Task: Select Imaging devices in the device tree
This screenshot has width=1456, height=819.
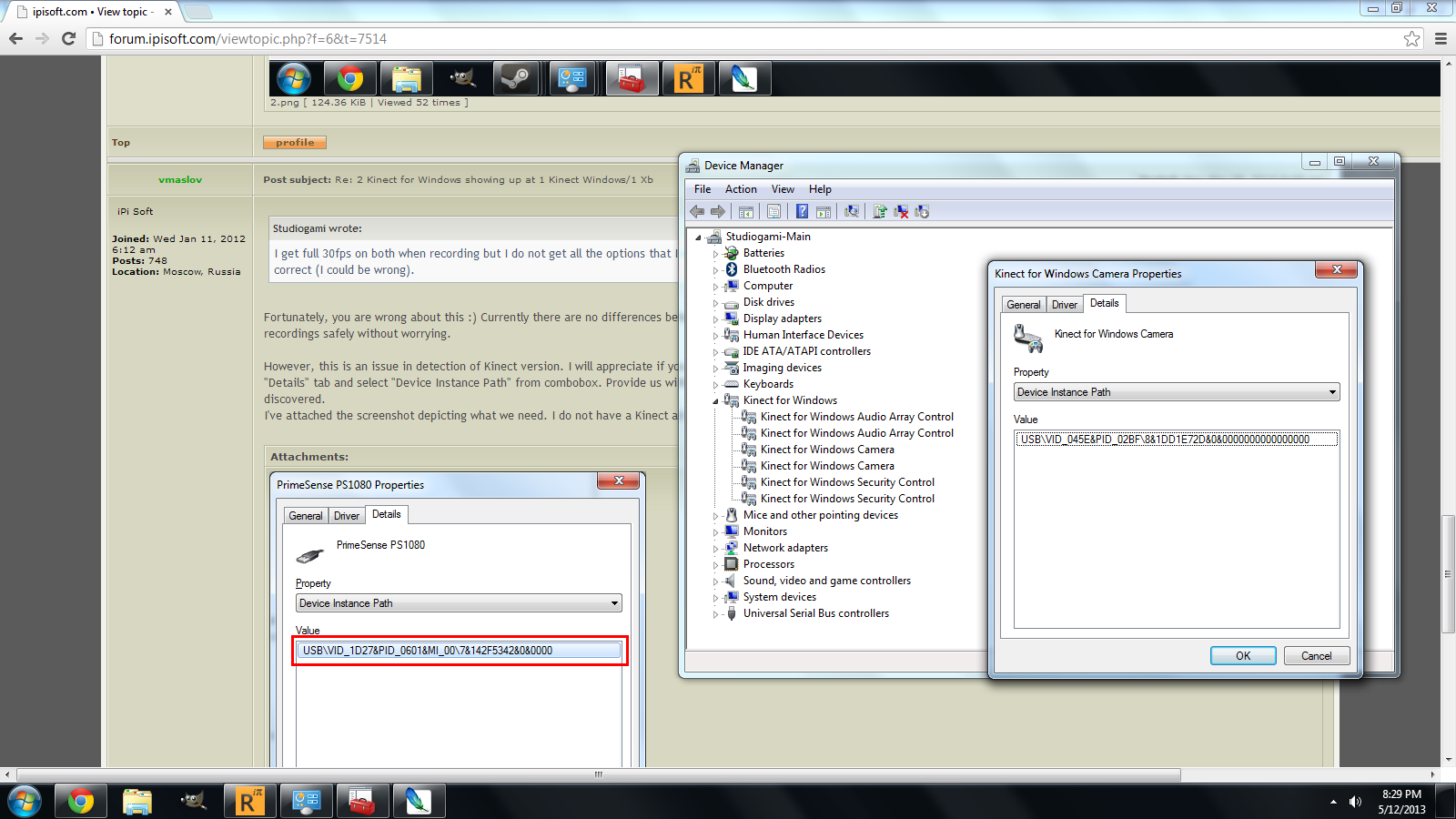Action: pos(782,368)
